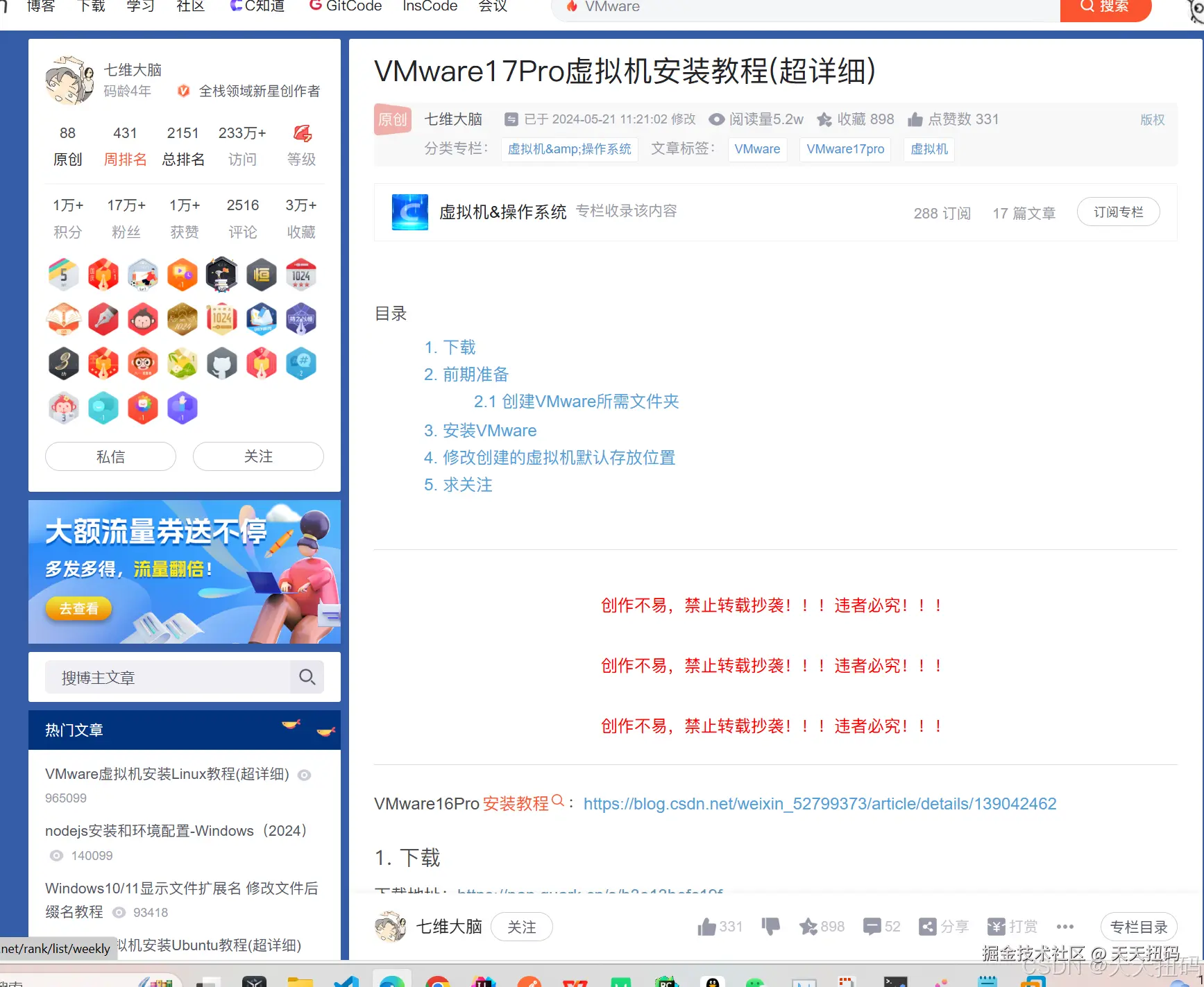This screenshot has height=987, width=1204.
Task: Open comments via the 52 comment icon
Action: [x=872, y=927]
